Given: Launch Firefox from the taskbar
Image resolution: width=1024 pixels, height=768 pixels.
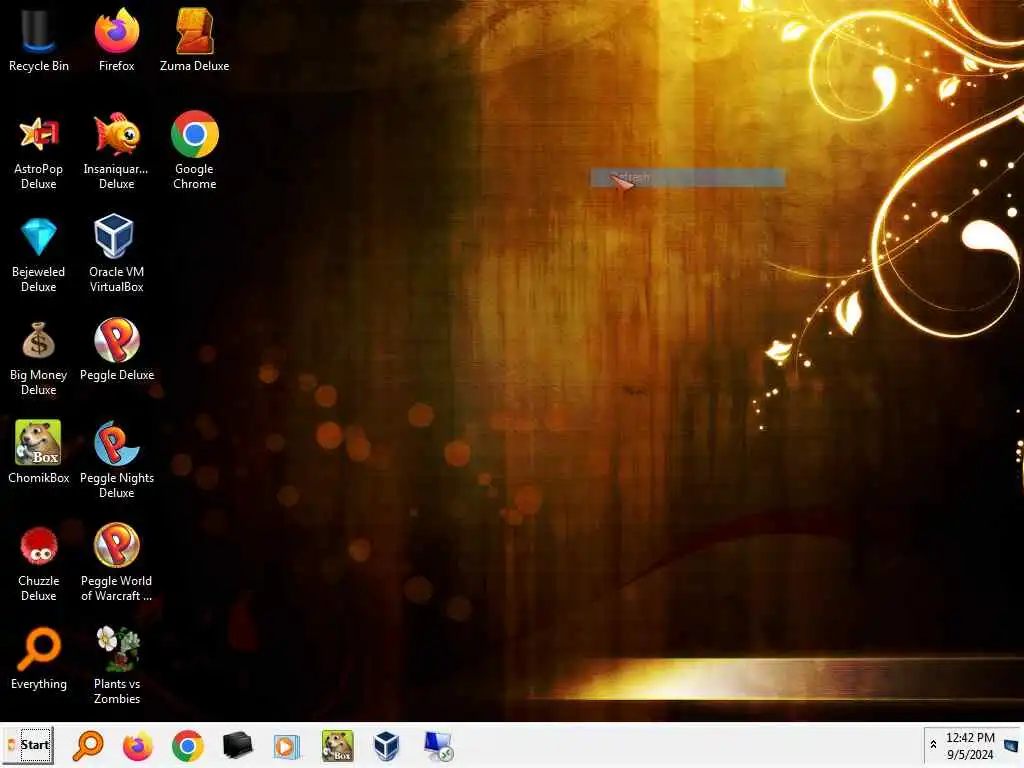Looking at the screenshot, I should (x=137, y=746).
